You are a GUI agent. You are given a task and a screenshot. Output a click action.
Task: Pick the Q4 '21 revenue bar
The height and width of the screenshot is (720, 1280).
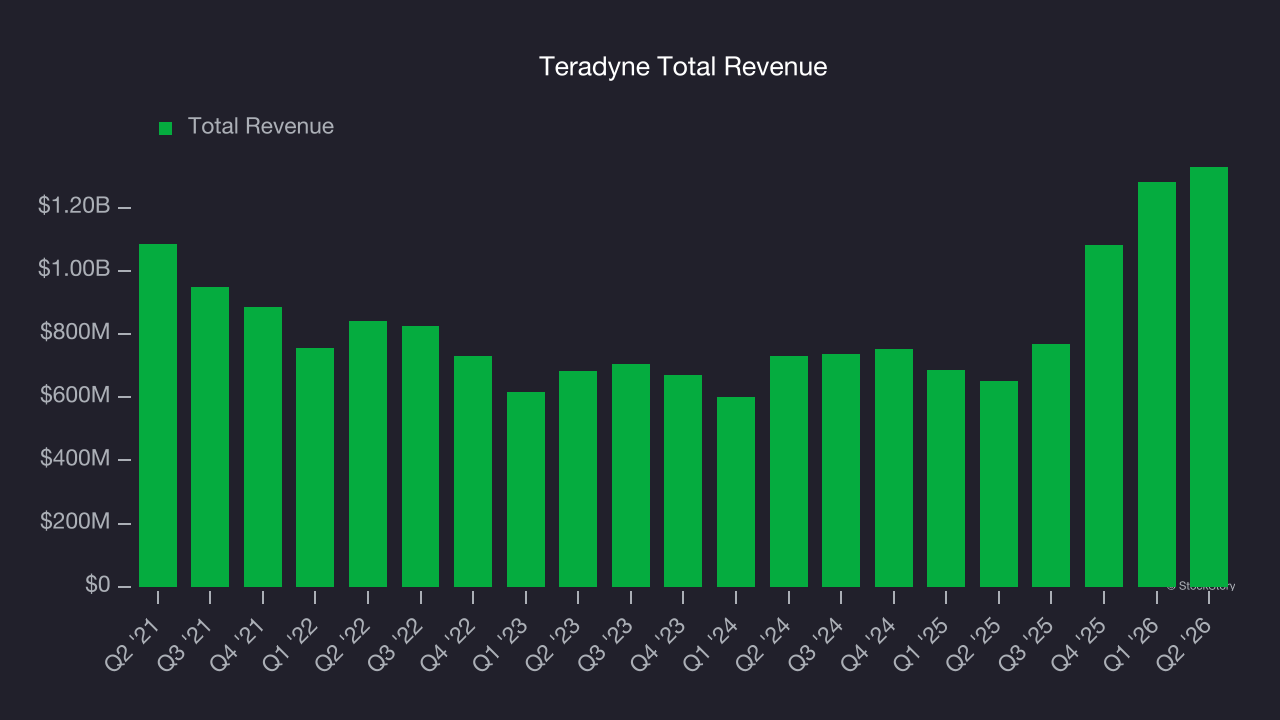point(263,447)
